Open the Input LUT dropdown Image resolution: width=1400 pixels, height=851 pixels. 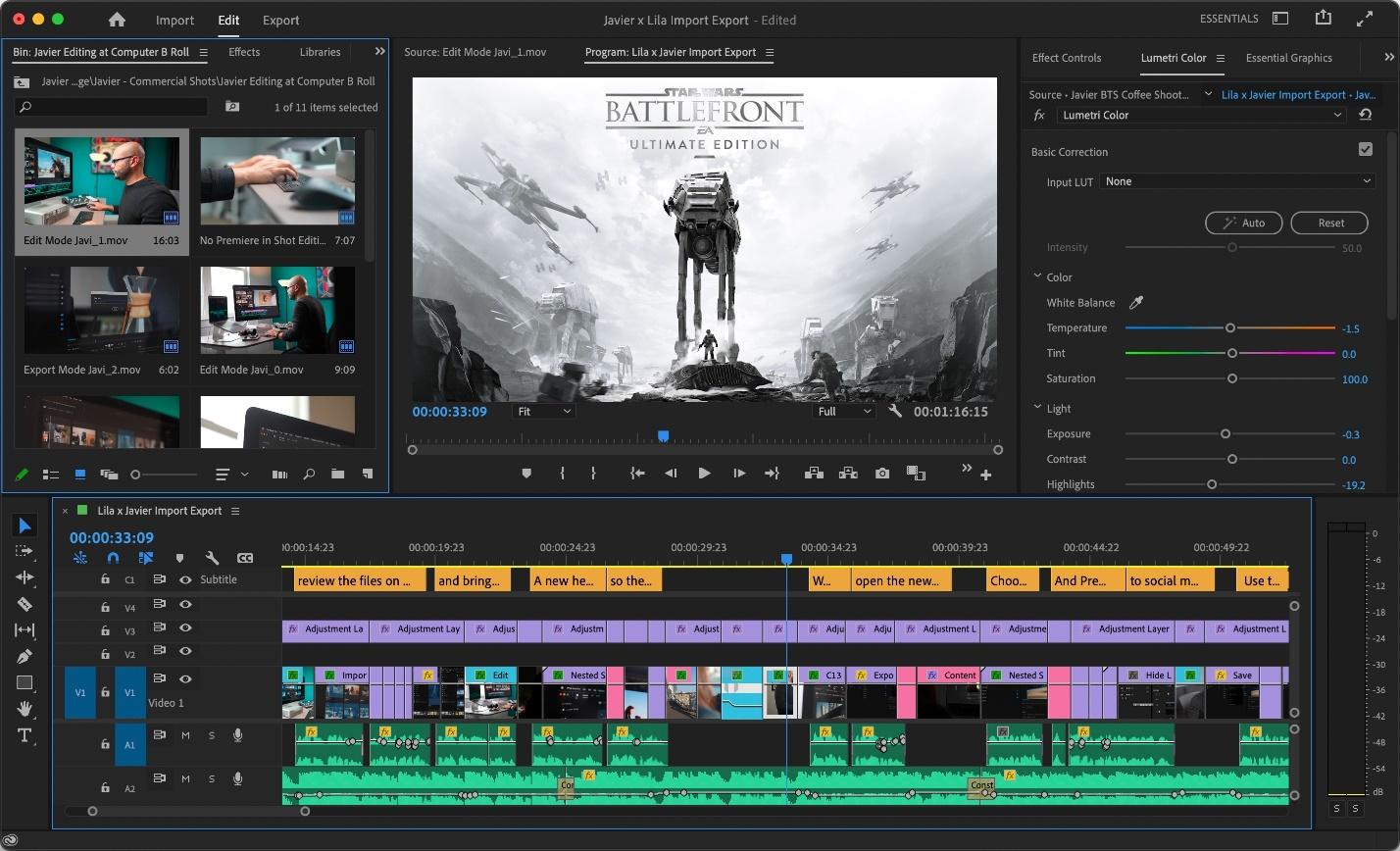pos(1238,181)
